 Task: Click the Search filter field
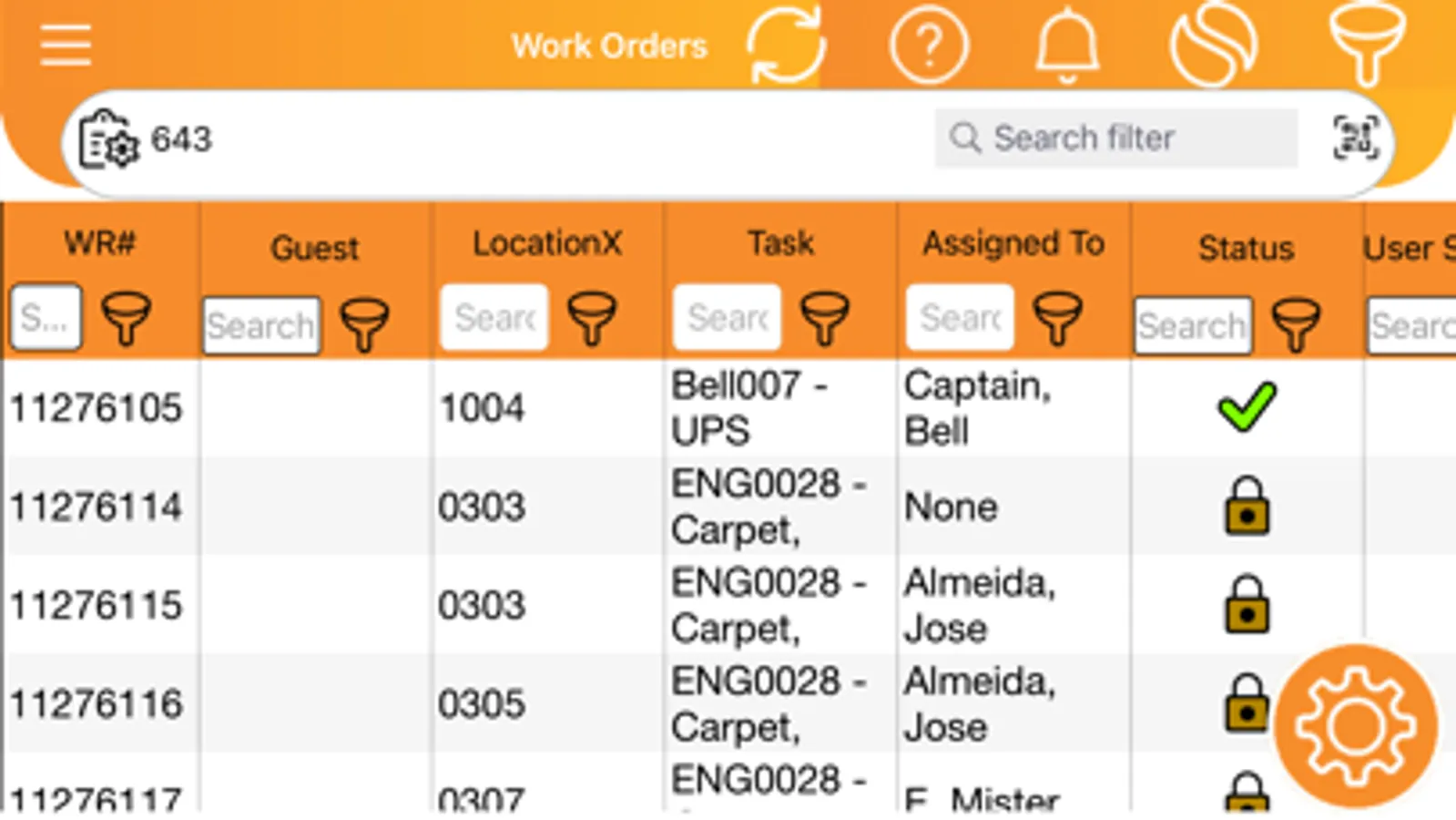pos(1116,138)
